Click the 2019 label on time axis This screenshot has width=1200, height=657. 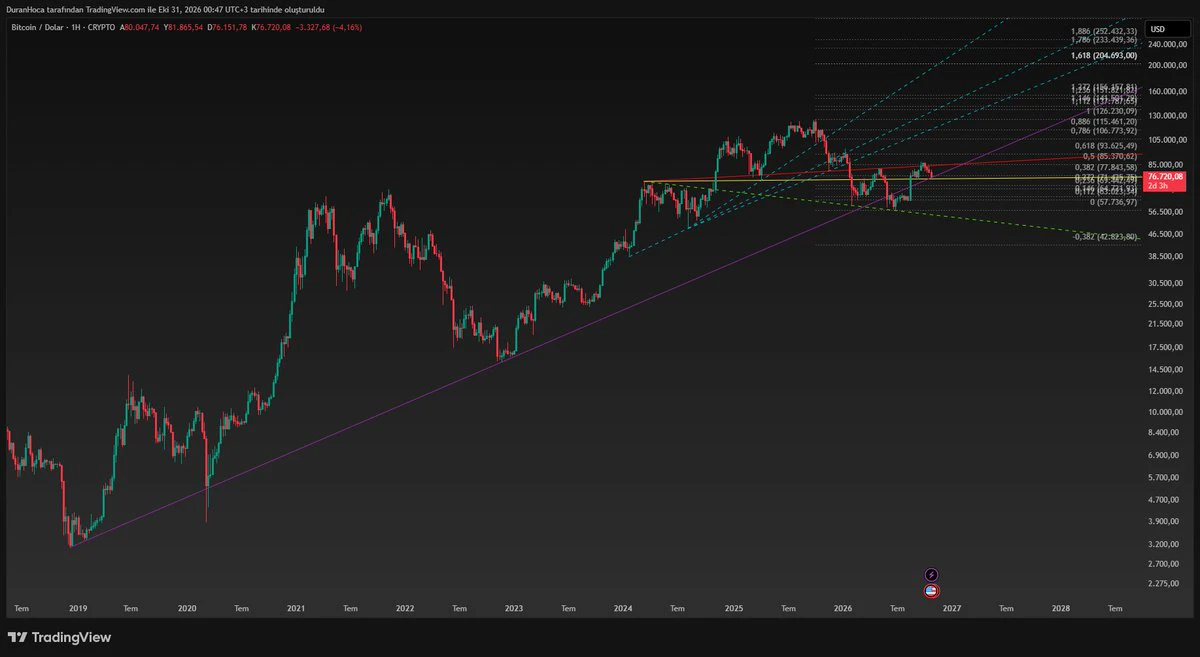click(76, 607)
